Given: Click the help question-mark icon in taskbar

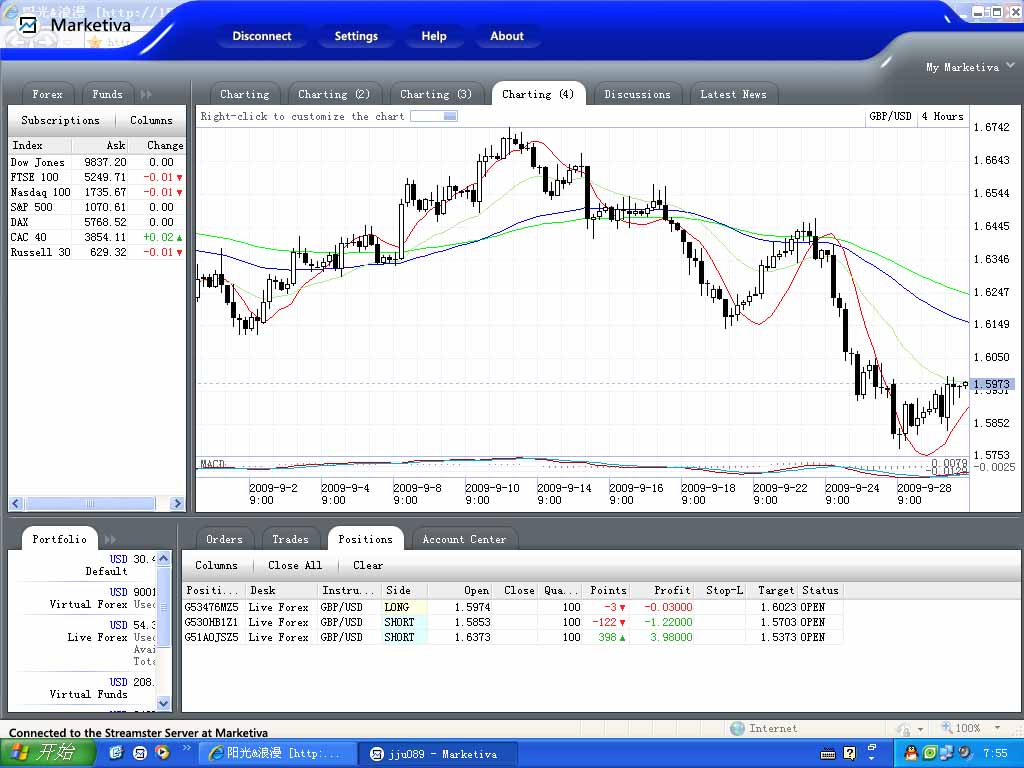Looking at the screenshot, I should [849, 752].
